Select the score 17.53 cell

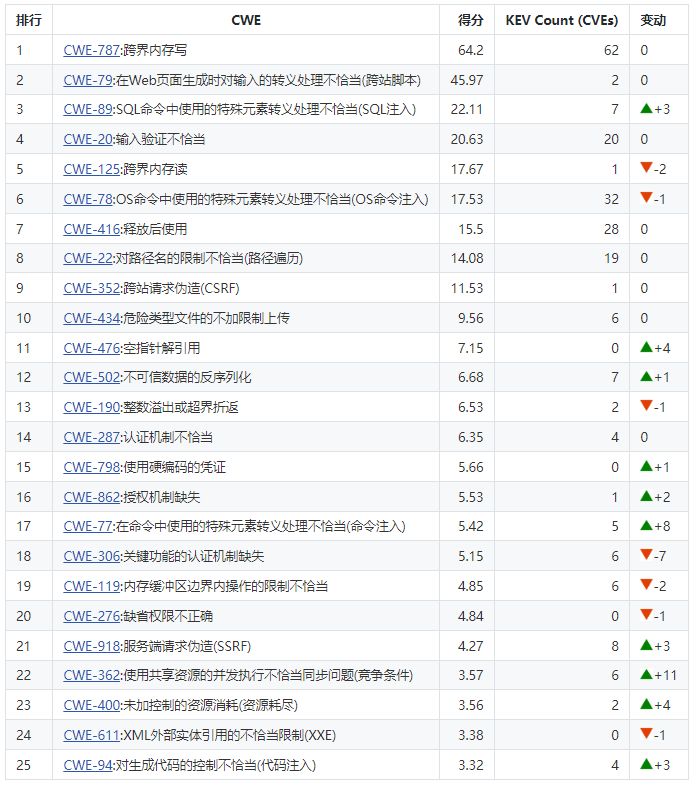(467, 199)
